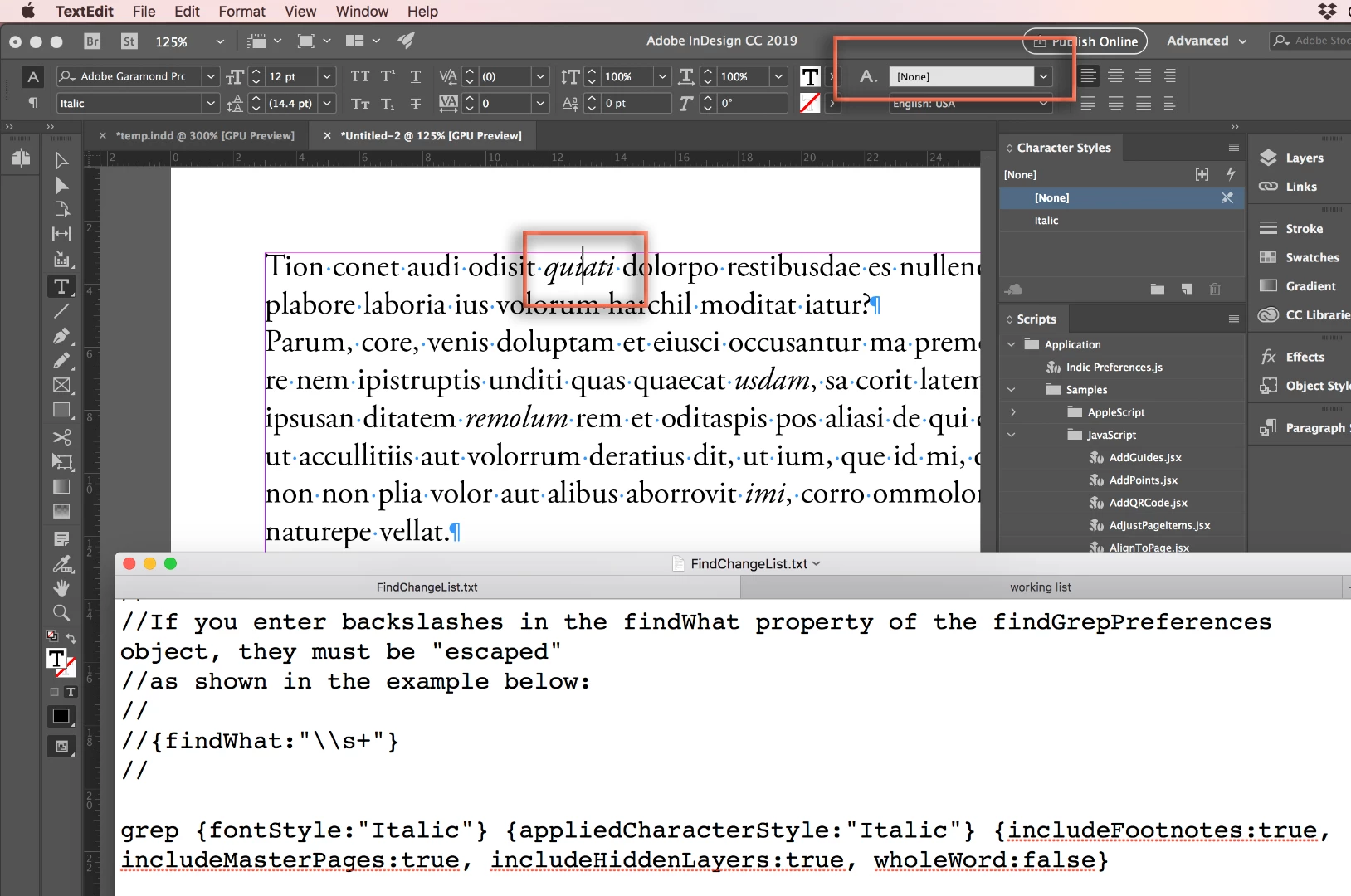
Task: Open the Layers panel
Action: (1292, 158)
